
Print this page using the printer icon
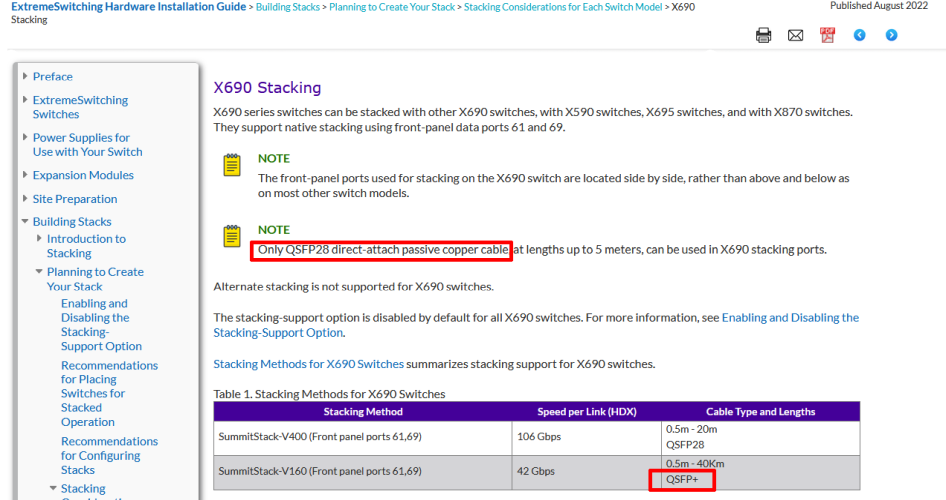[x=763, y=35]
